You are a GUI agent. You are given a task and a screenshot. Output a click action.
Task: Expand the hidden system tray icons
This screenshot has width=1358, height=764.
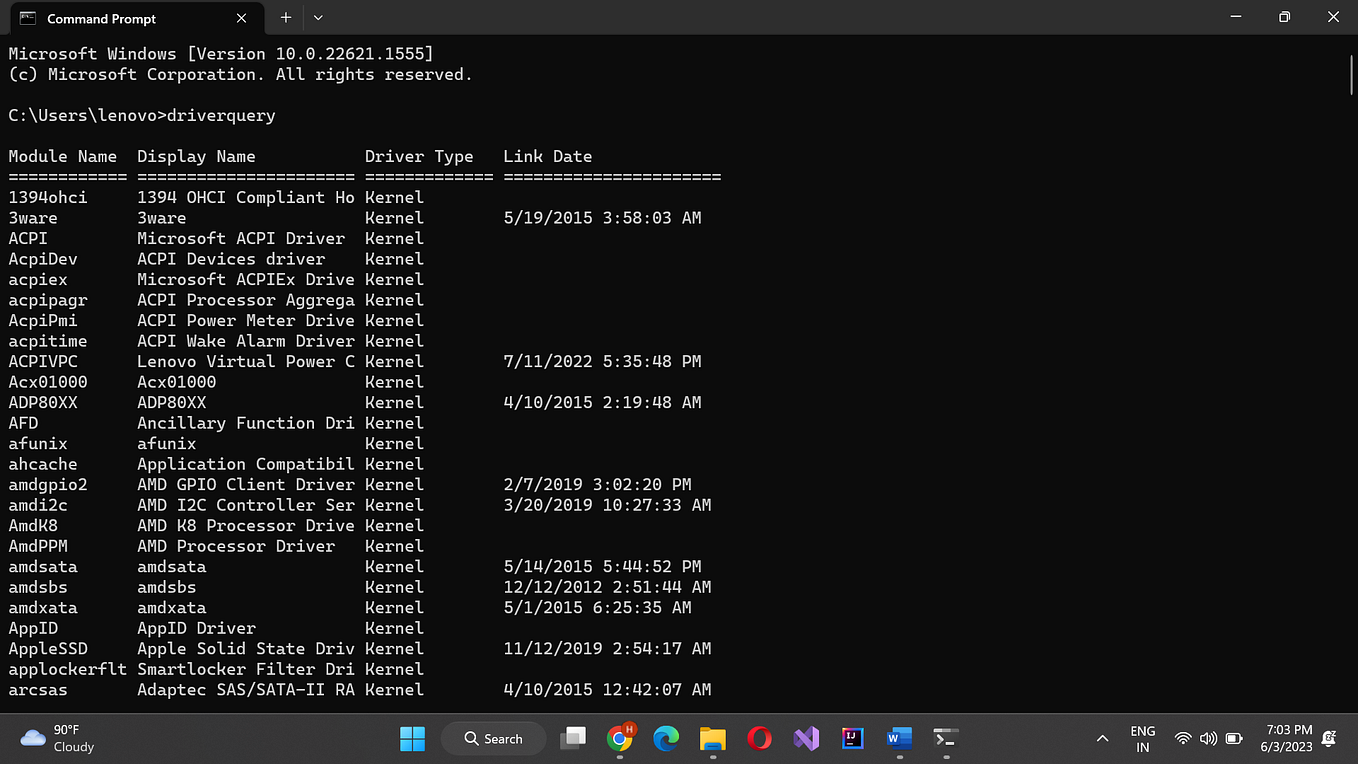[1102, 738]
